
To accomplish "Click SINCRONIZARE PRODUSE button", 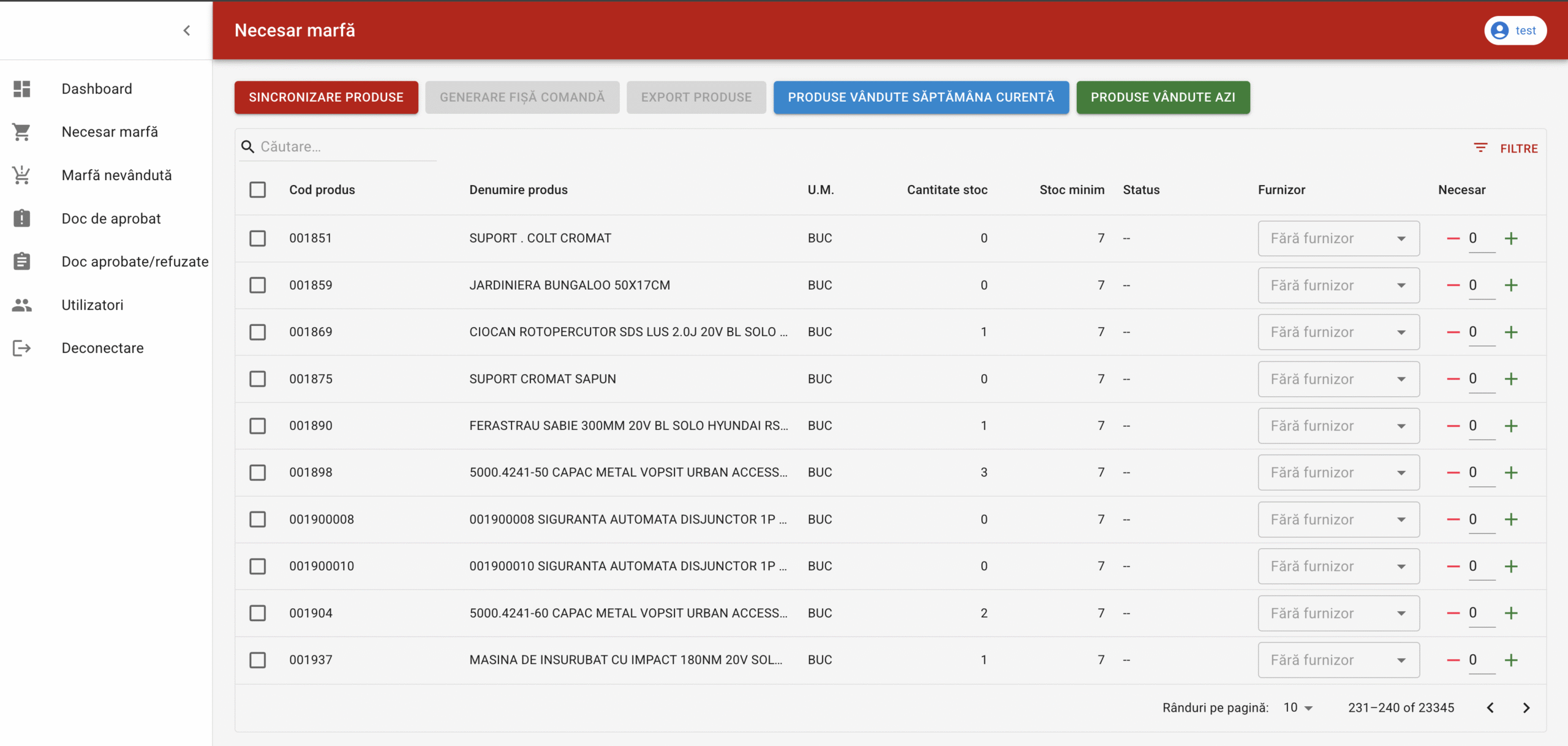I will [326, 97].
